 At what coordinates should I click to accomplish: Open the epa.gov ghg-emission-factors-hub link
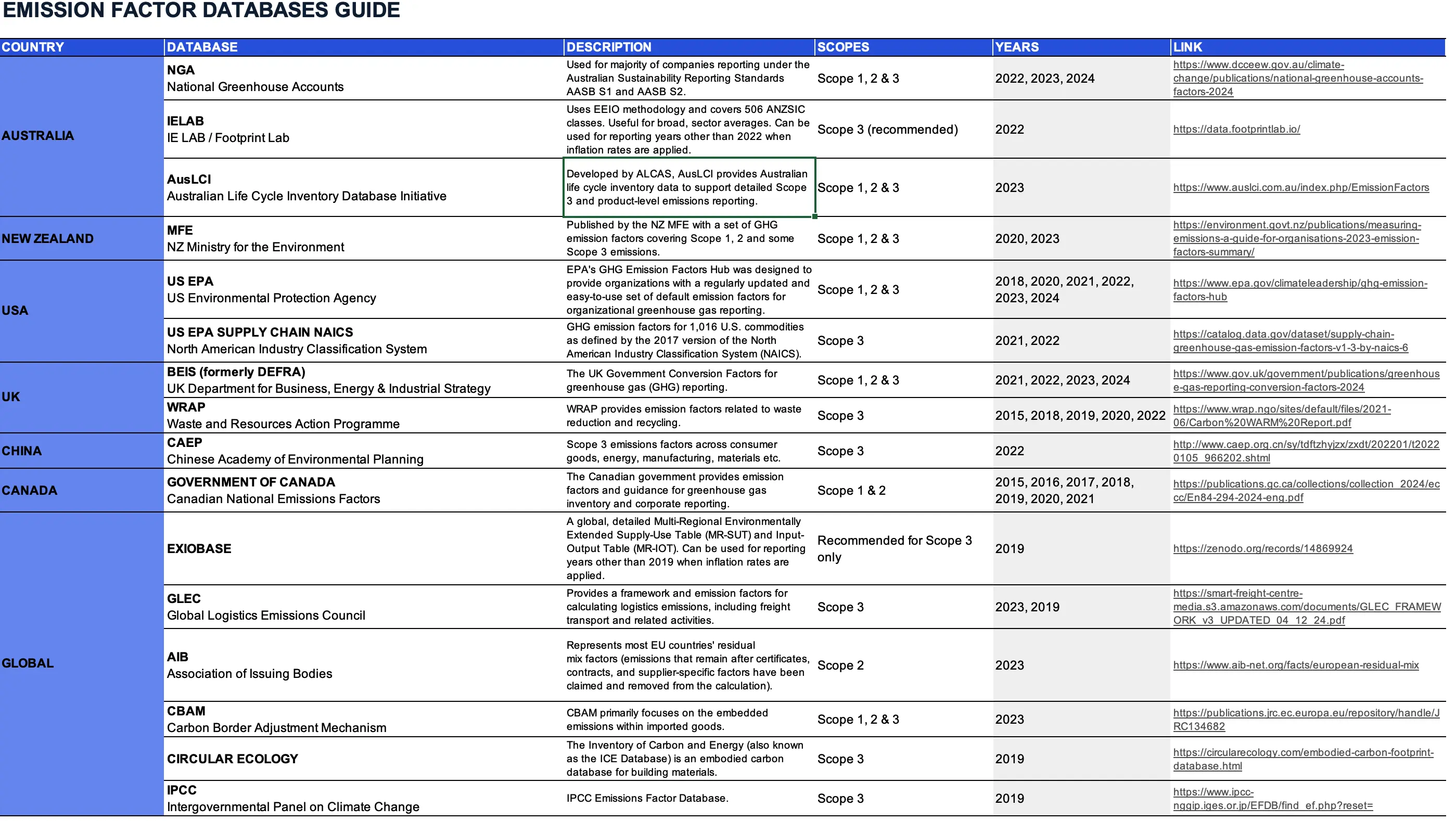tap(1300, 290)
